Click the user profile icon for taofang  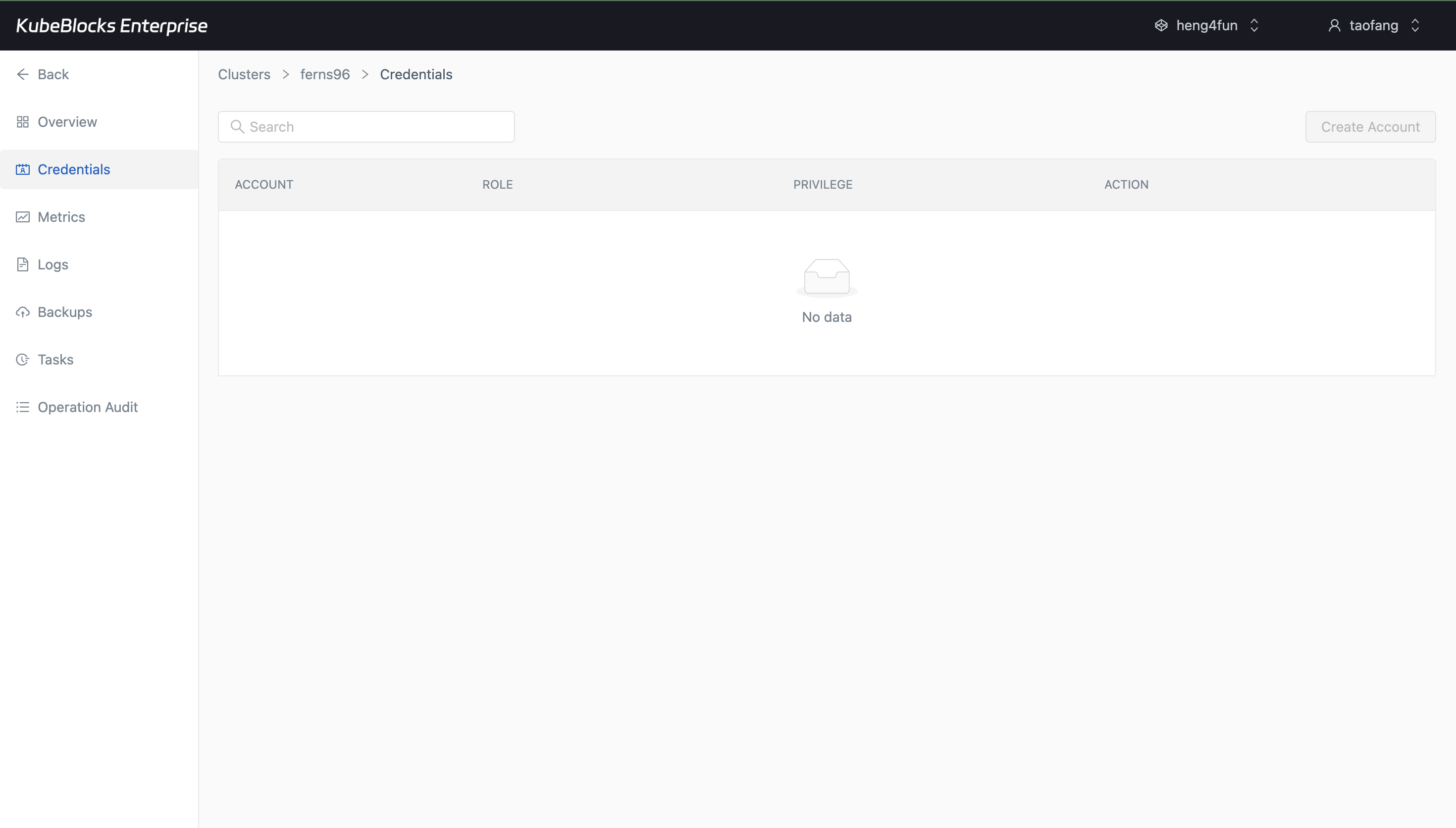tap(1335, 25)
